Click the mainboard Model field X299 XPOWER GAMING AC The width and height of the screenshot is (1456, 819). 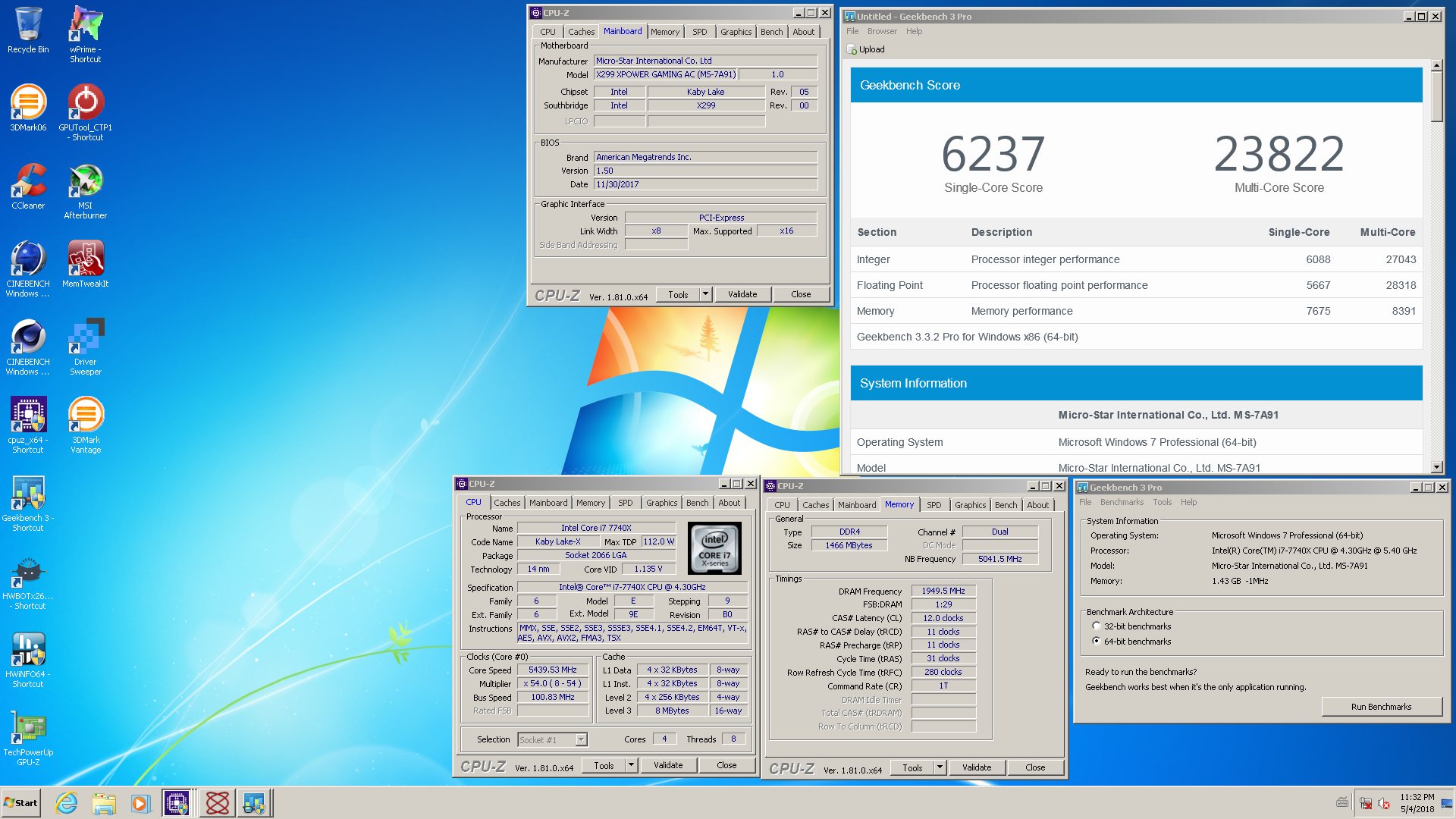pos(666,74)
